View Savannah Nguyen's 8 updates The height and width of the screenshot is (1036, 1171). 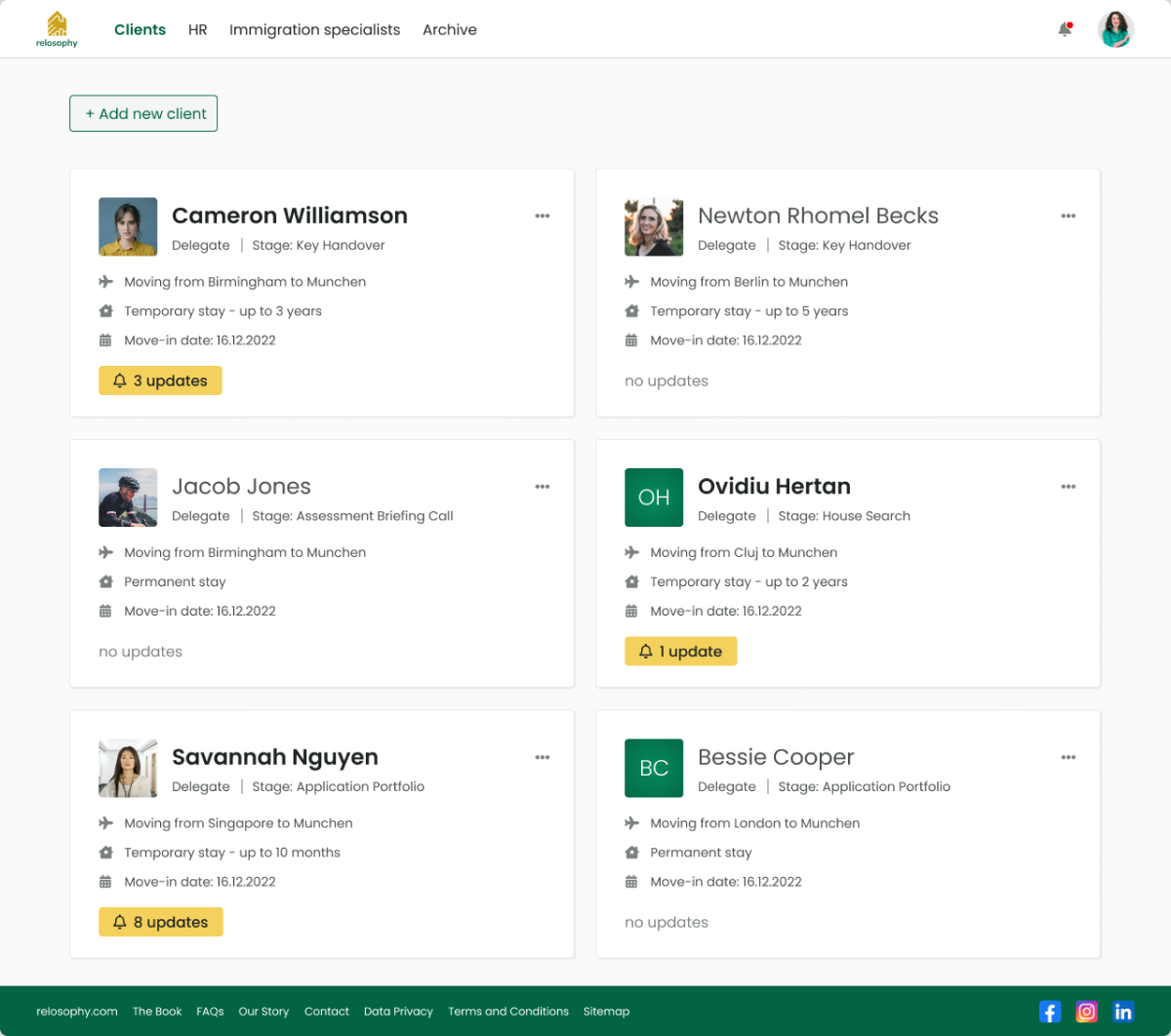pyautogui.click(x=160, y=922)
